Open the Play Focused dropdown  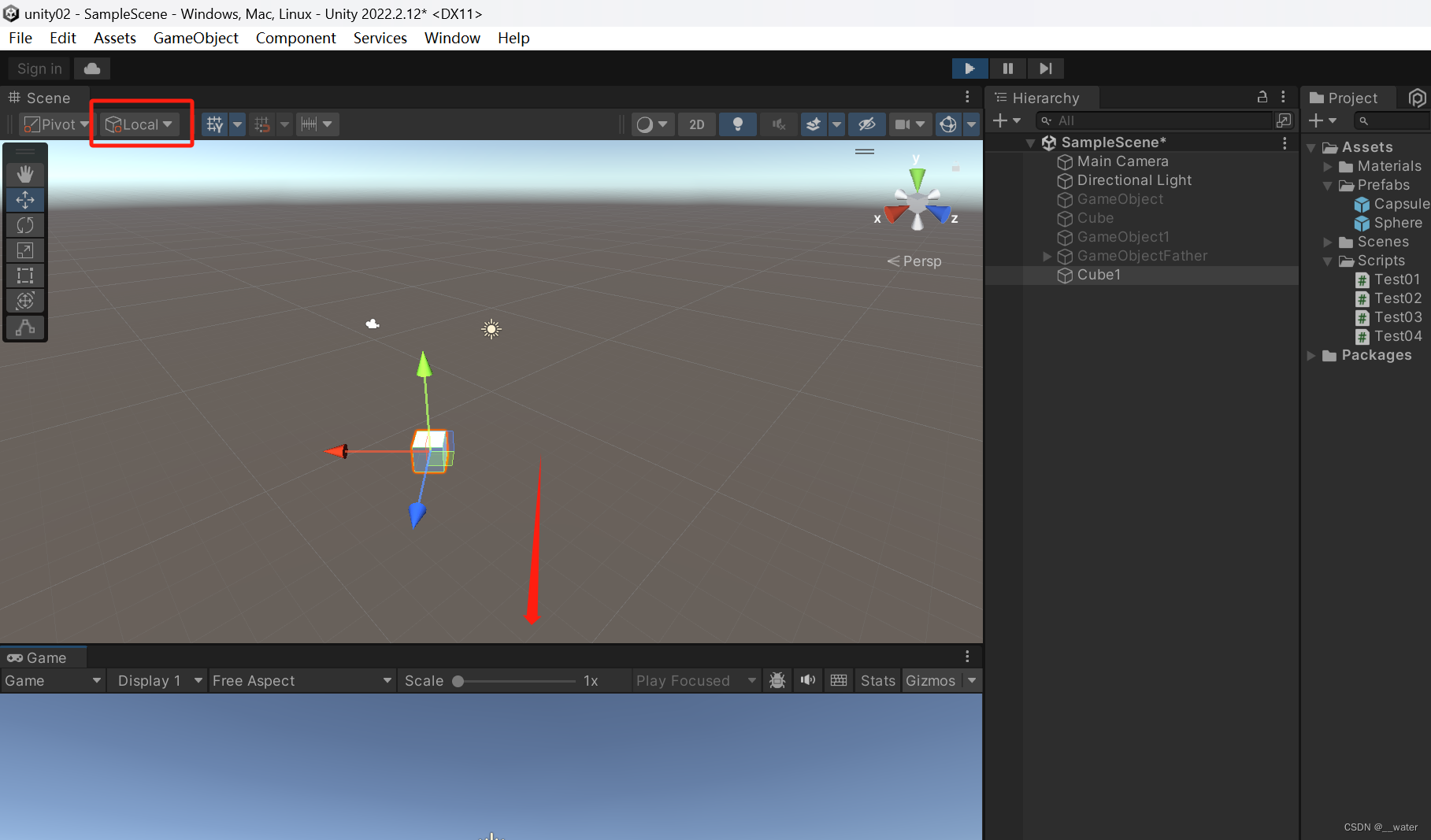pyautogui.click(x=696, y=681)
